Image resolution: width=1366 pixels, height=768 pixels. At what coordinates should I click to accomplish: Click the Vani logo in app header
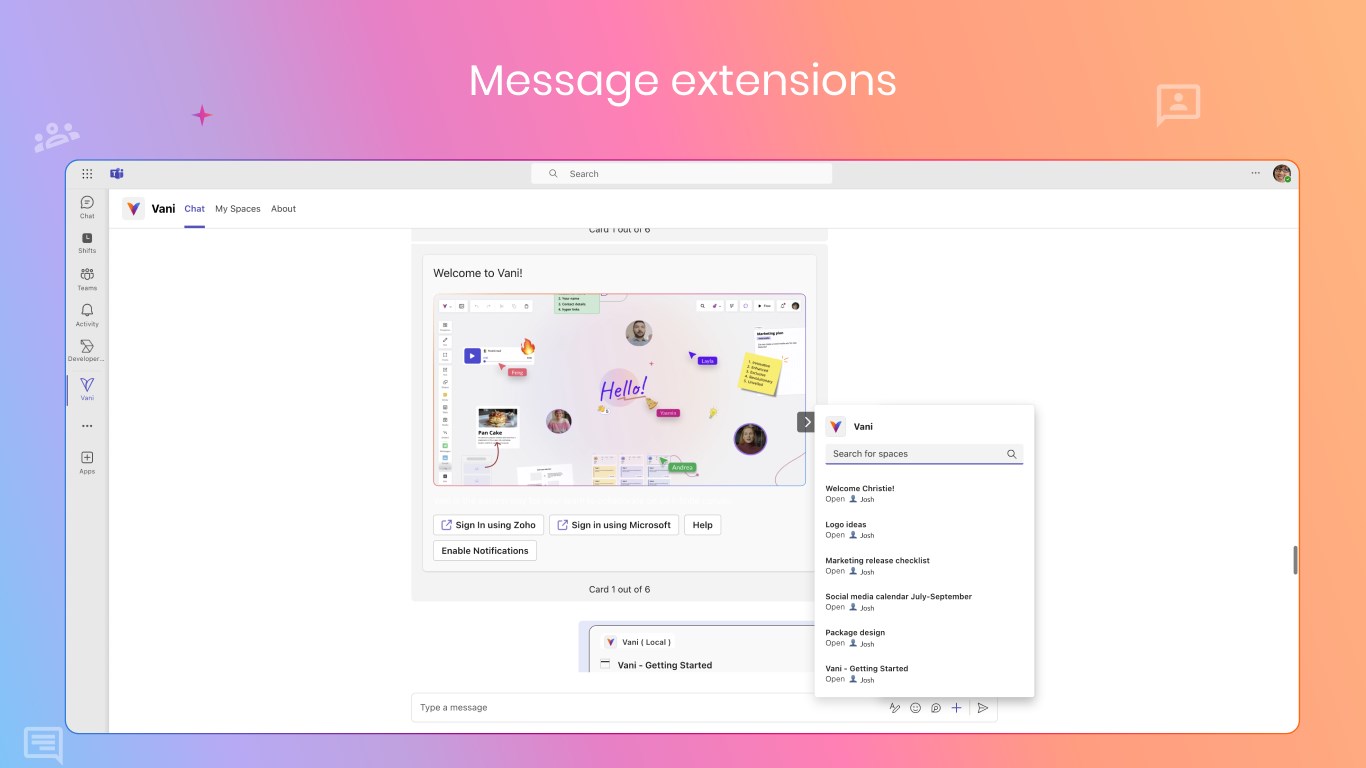pyautogui.click(x=133, y=208)
